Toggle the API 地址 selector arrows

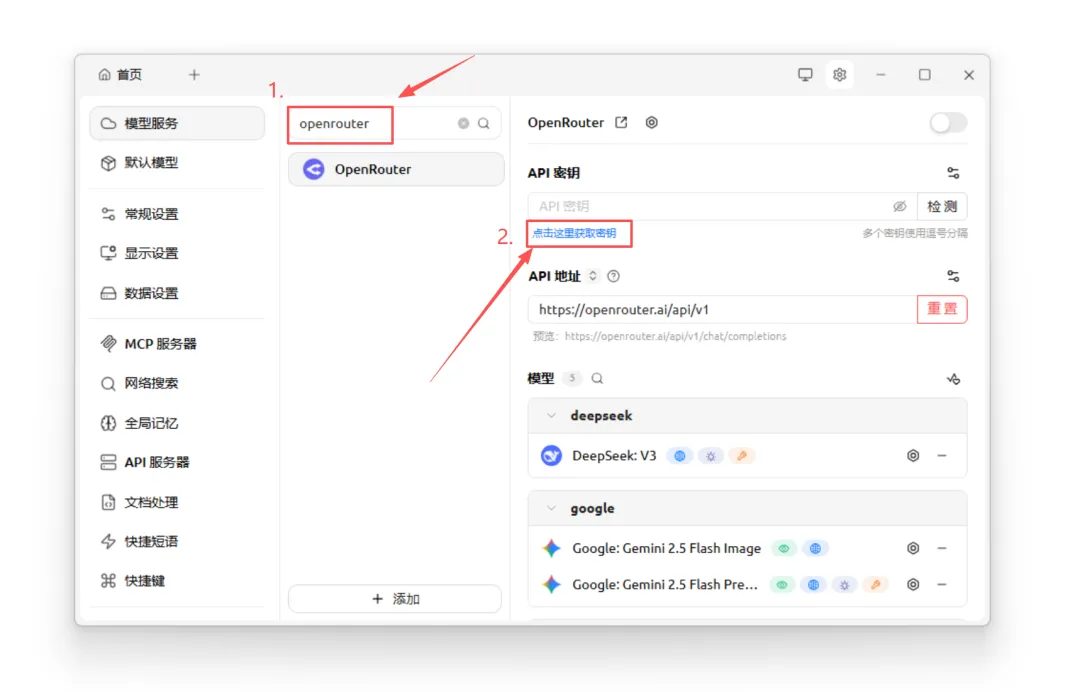point(592,276)
